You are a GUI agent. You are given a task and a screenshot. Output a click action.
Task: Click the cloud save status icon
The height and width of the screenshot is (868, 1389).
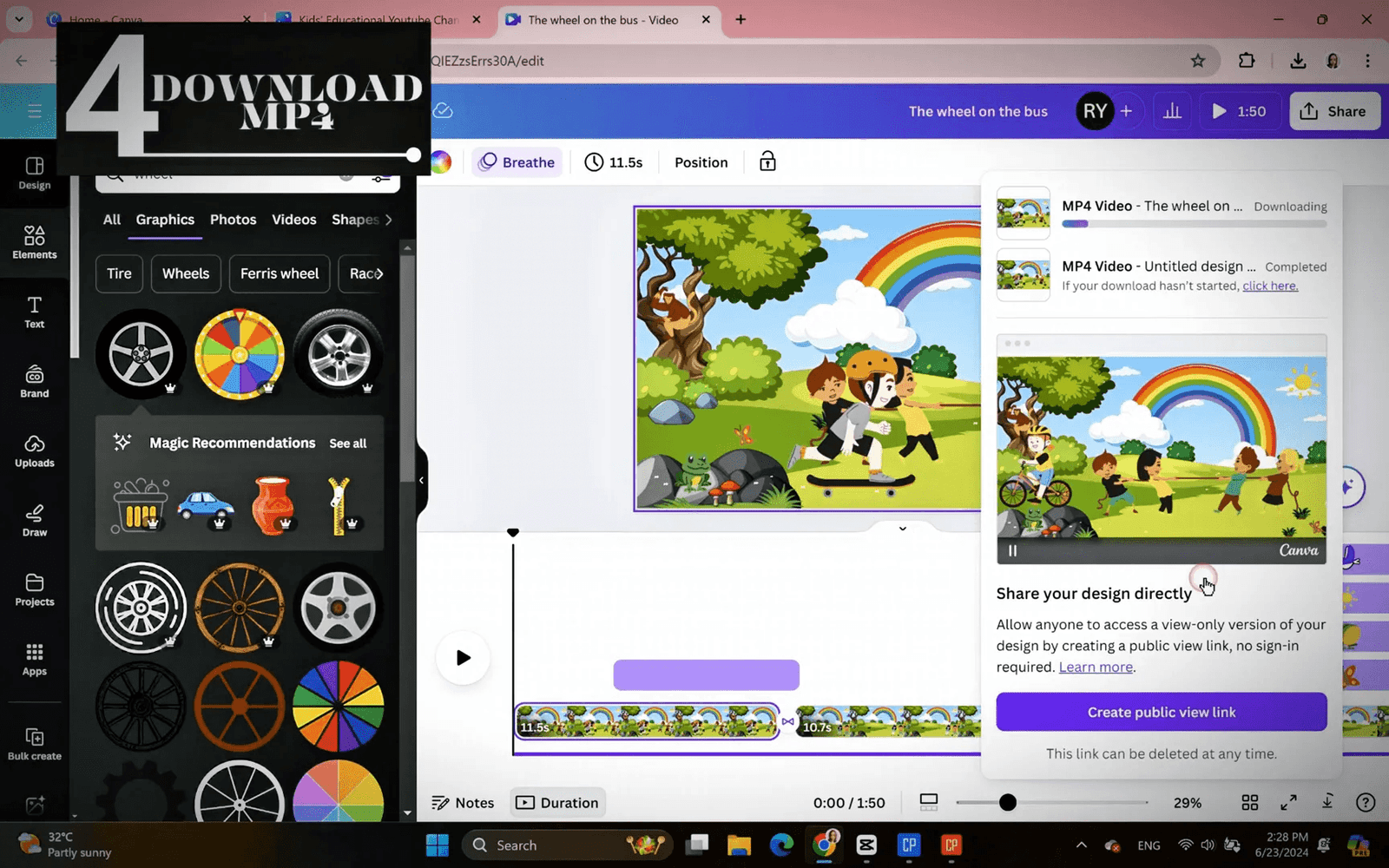click(443, 110)
